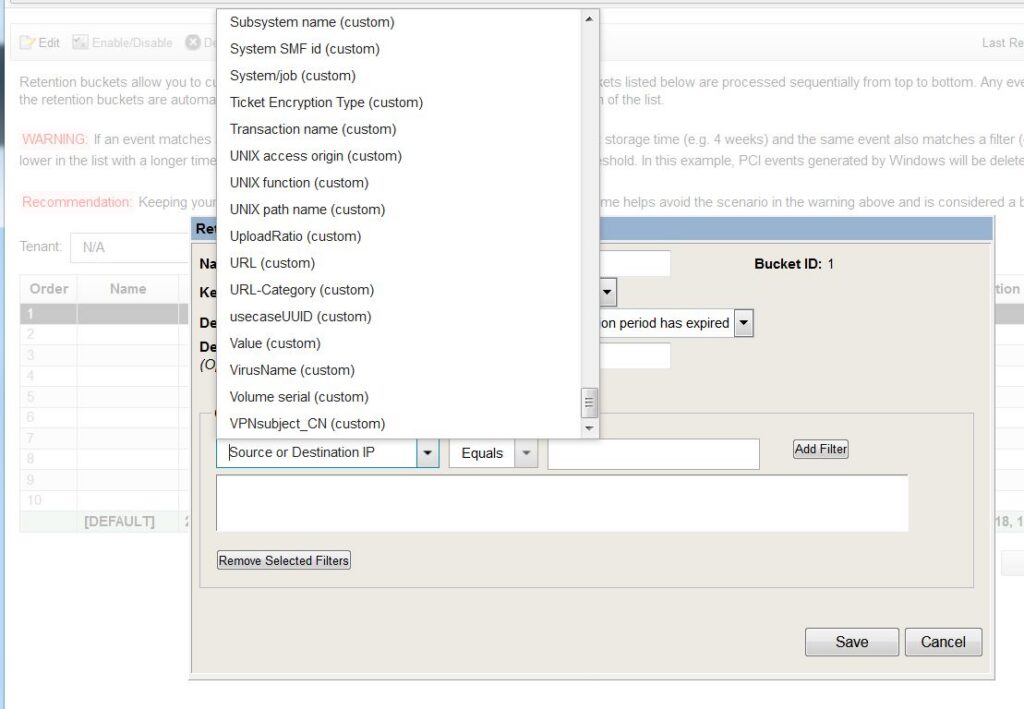
Task: Click the dropdown list scrollbar thumb
Action: tap(589, 402)
